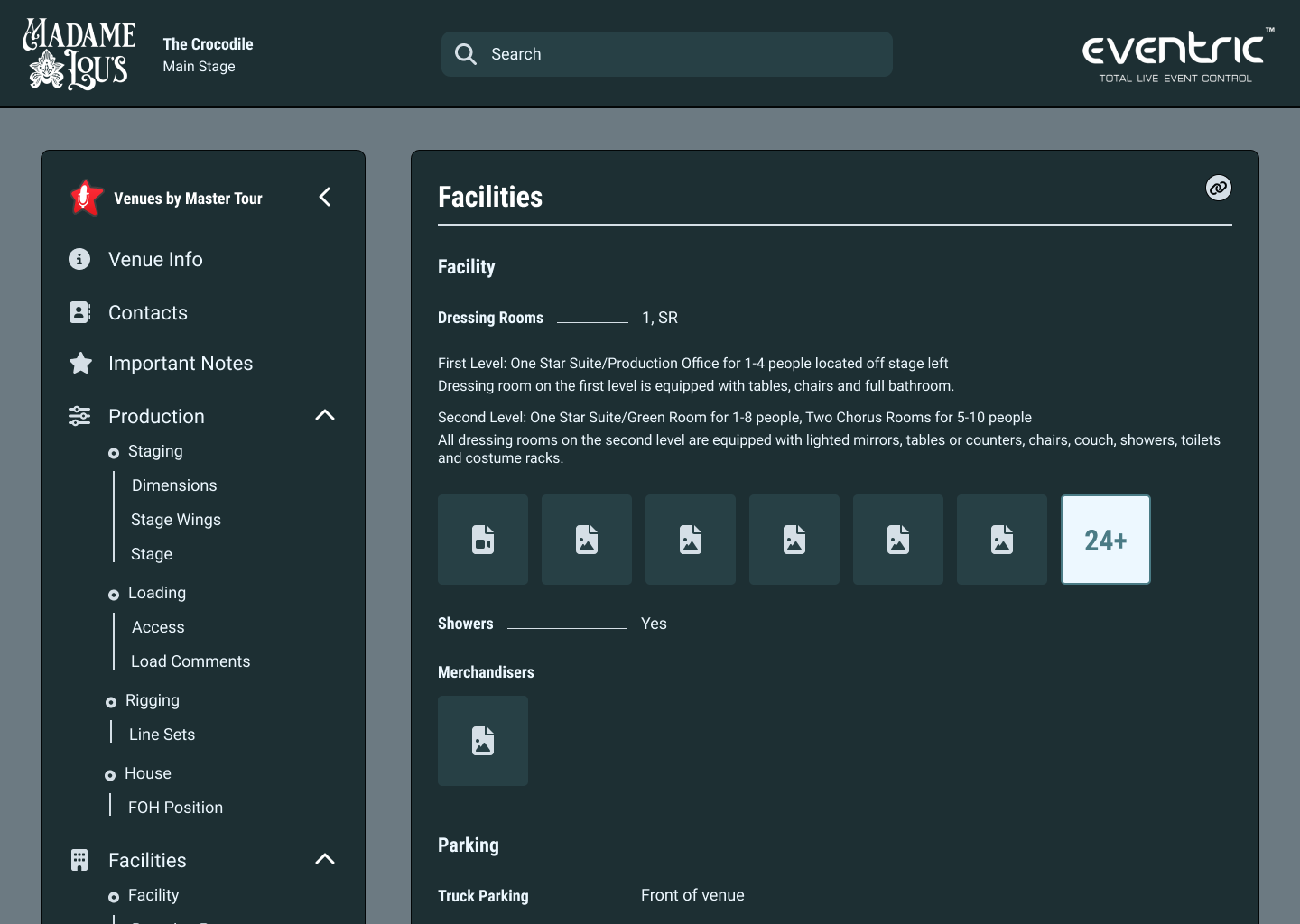Select Facility in sidebar tree

(x=153, y=895)
